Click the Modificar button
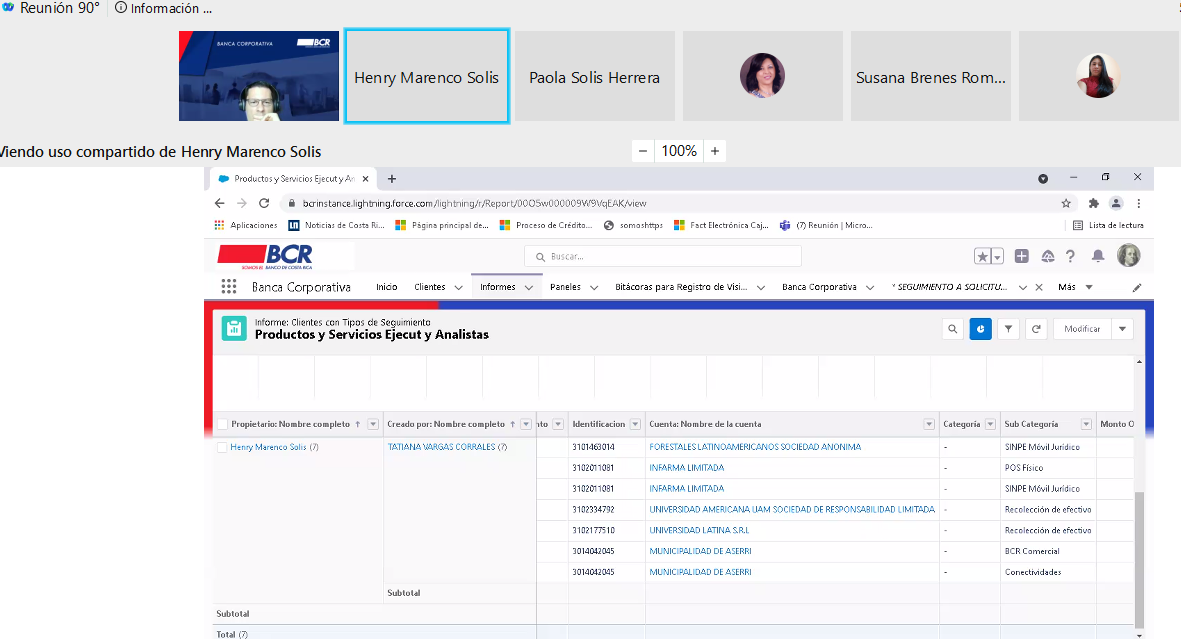Screen dimensions: 1181x639 click(1082, 329)
